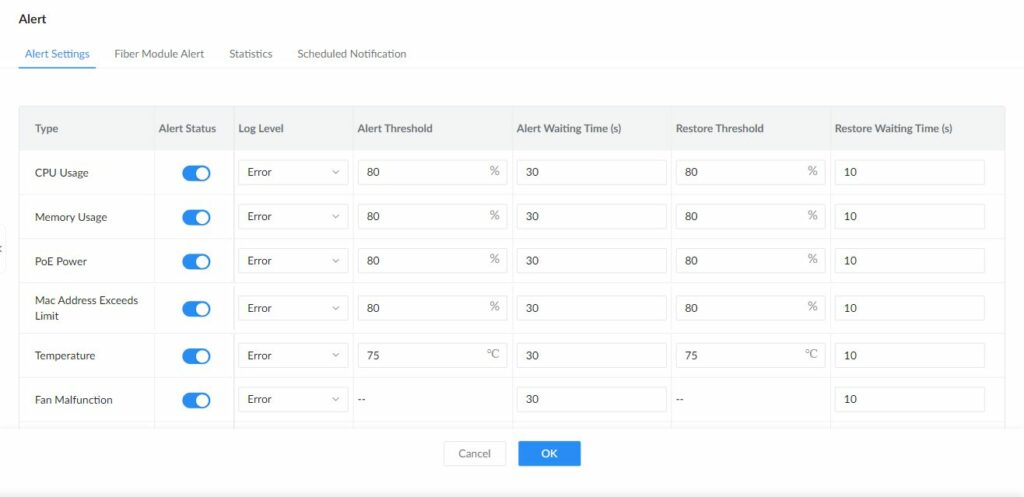Click the Temperature Alert Threshold field
This screenshot has height=497, width=1024.
[x=432, y=355]
